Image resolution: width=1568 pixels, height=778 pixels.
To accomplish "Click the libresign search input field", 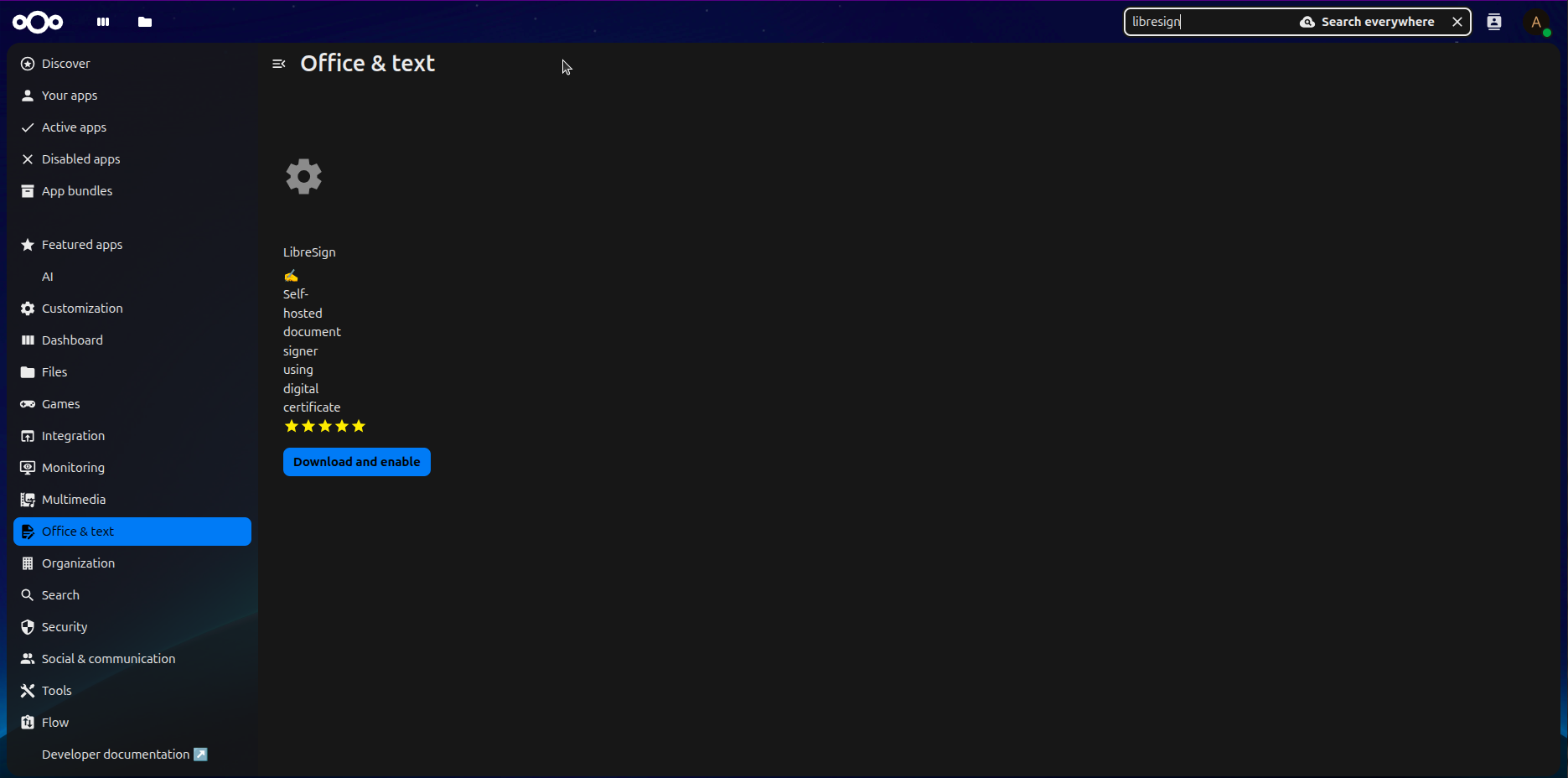I will click(1207, 22).
